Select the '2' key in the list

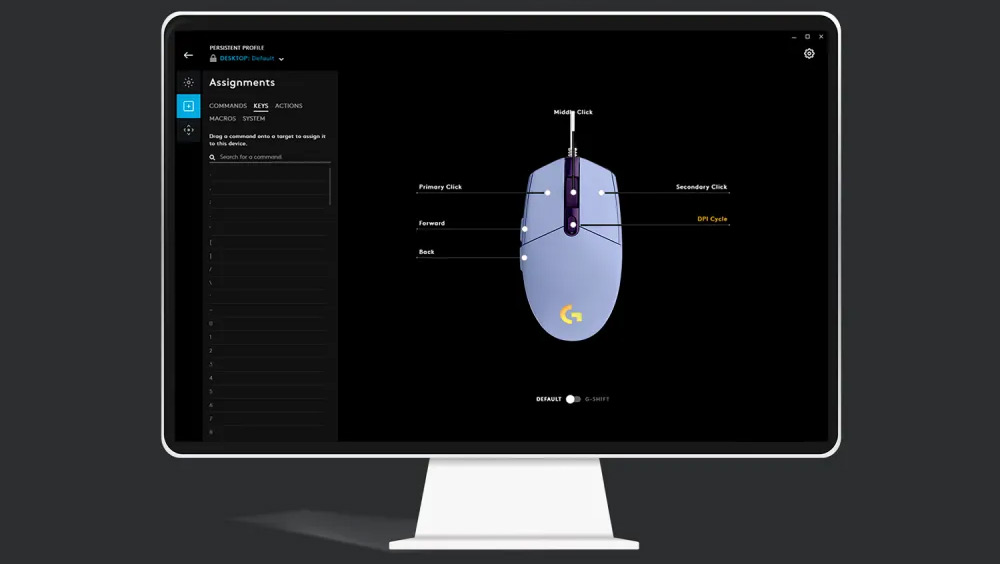click(x=268, y=351)
